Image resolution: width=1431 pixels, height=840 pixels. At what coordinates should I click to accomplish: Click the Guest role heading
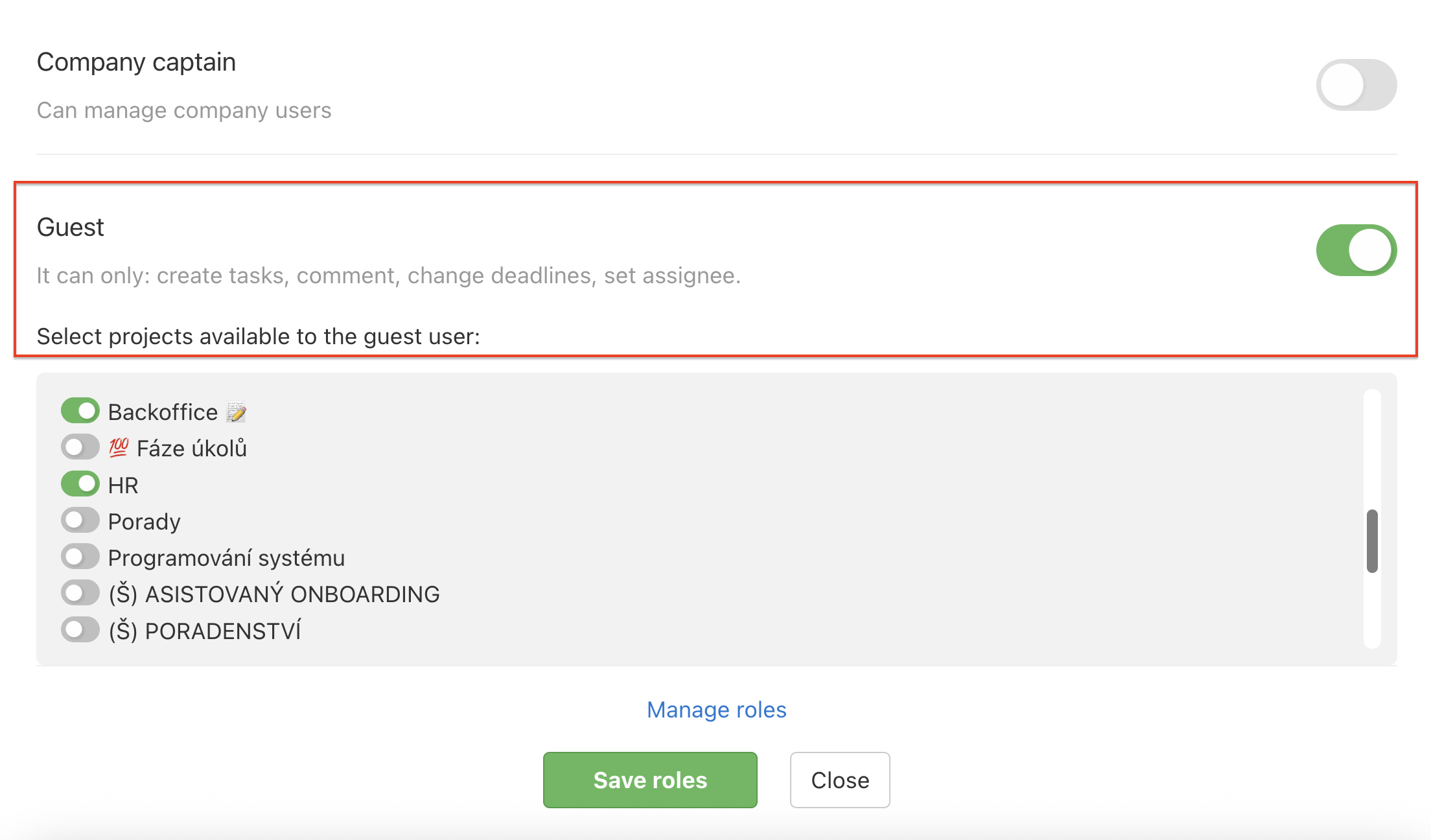[71, 227]
